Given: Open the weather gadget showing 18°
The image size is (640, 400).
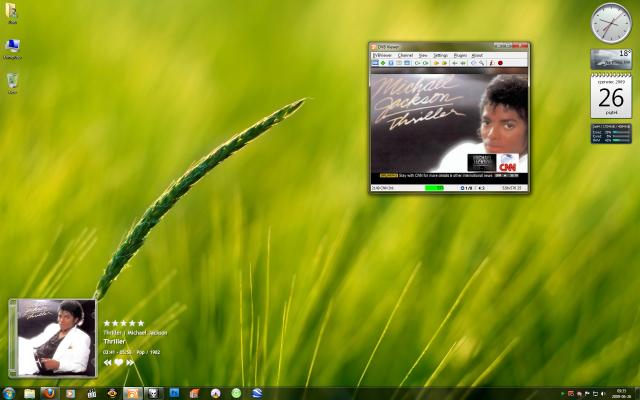Looking at the screenshot, I should tap(611, 59).
